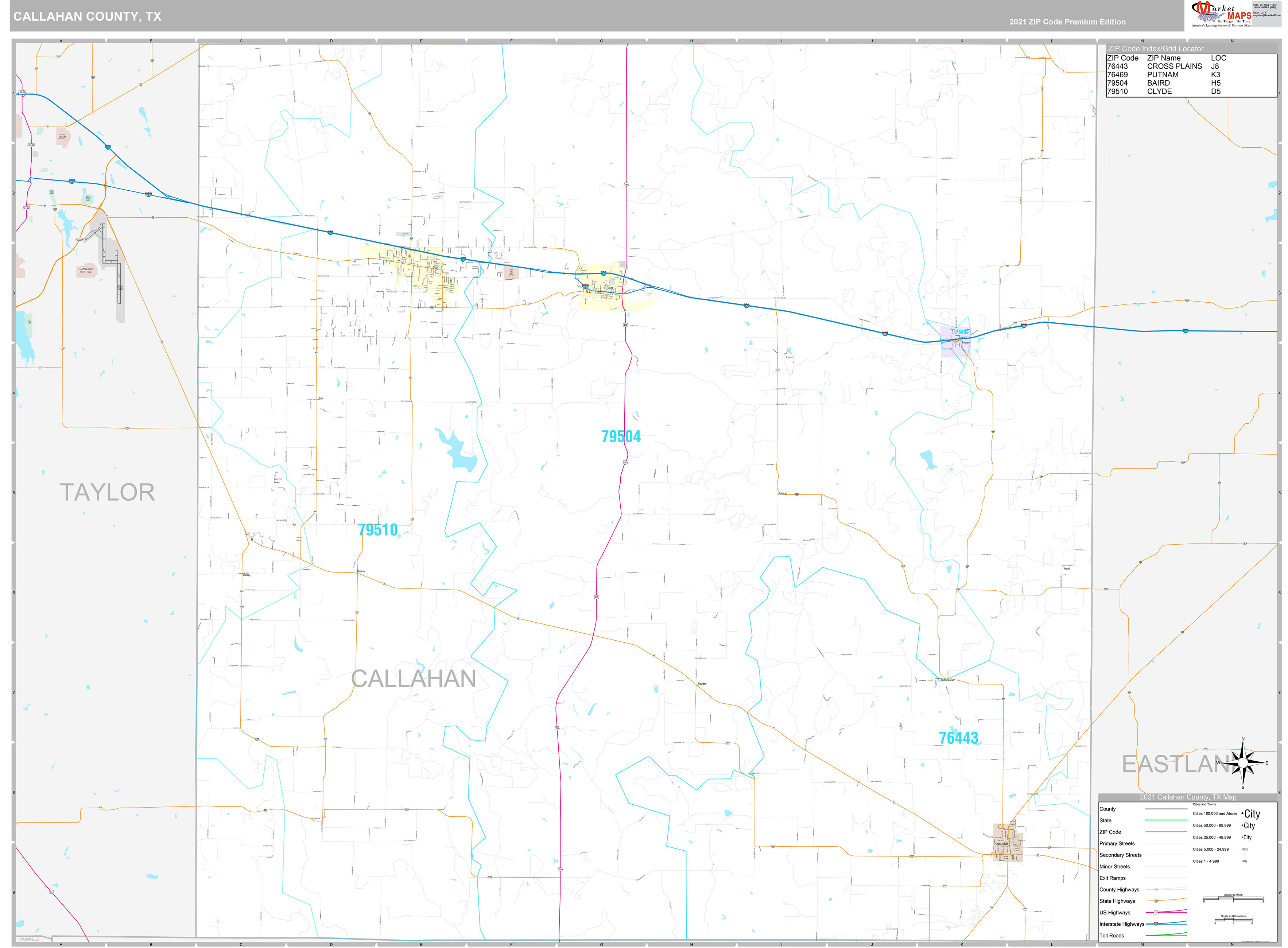Click the On Target. On Time. slogan
The height and width of the screenshot is (948, 1288).
1234,22
